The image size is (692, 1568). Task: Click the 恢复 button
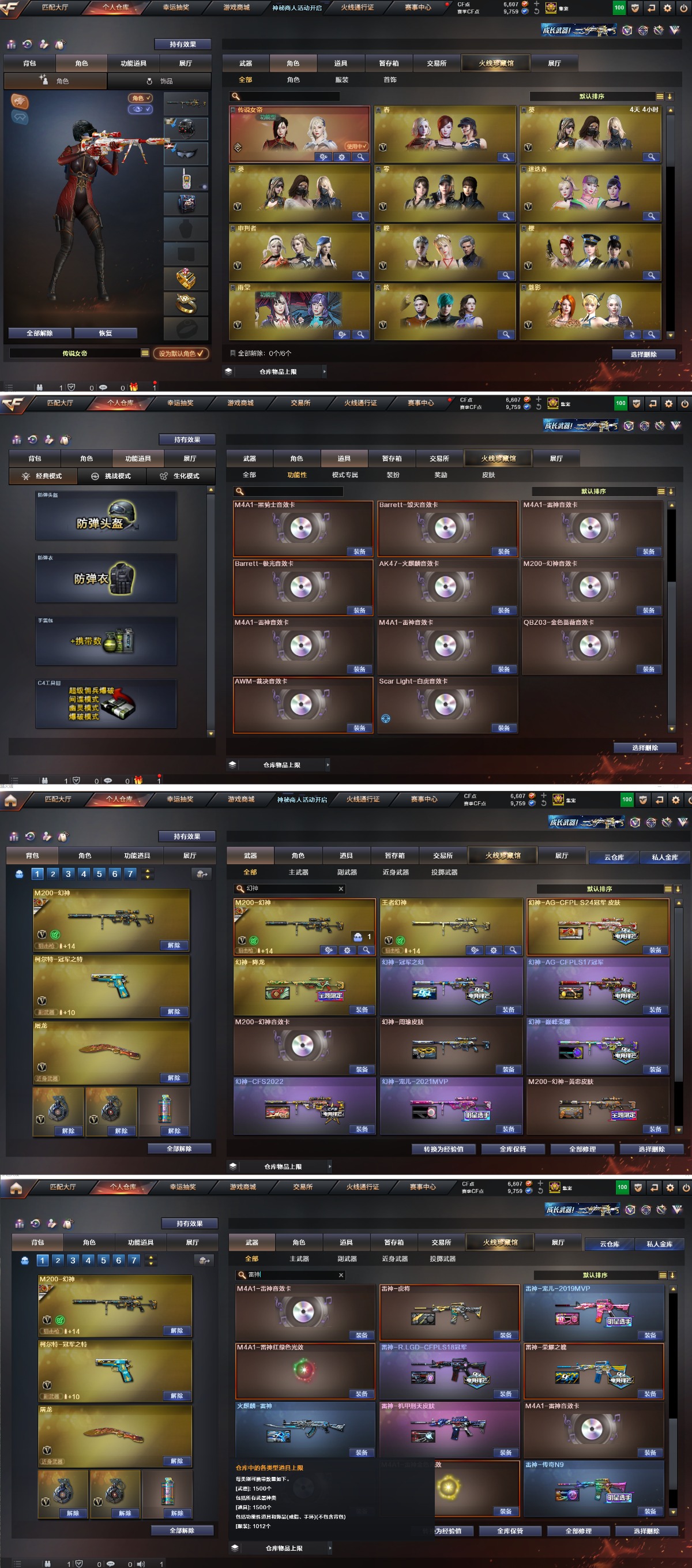pyautogui.click(x=106, y=333)
